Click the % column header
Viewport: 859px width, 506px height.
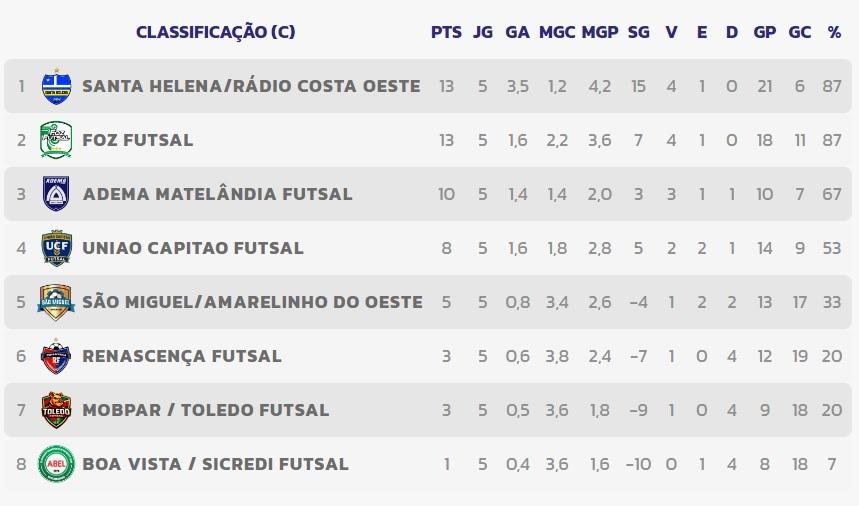[834, 32]
